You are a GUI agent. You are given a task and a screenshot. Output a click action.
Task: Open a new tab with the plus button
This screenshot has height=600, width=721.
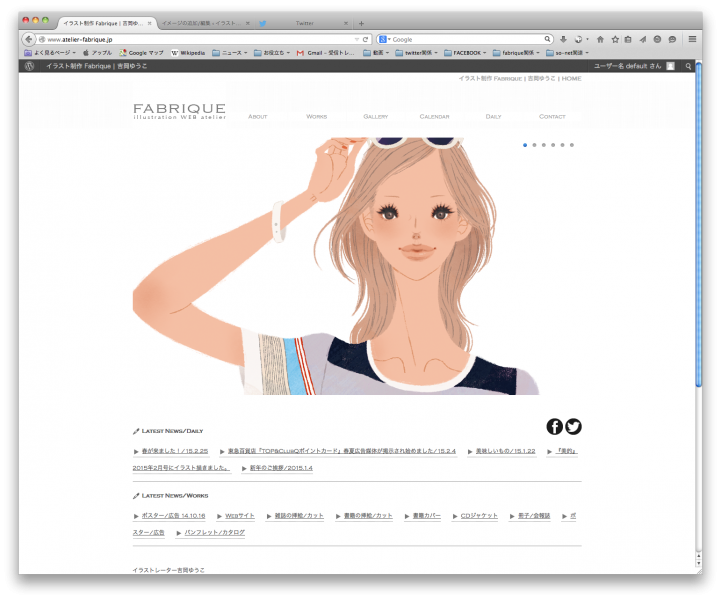361,23
